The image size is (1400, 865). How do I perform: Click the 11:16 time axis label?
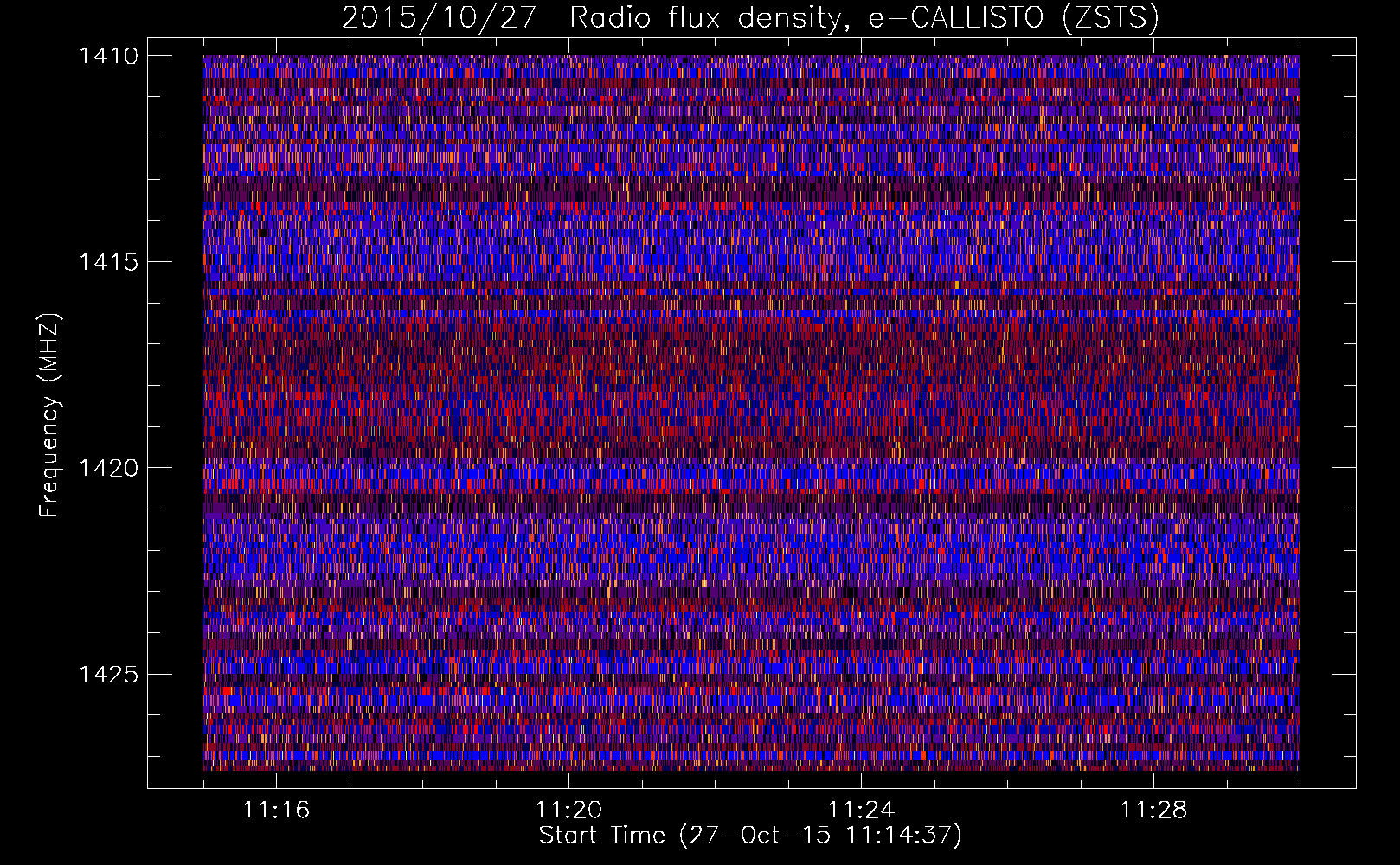(x=276, y=810)
